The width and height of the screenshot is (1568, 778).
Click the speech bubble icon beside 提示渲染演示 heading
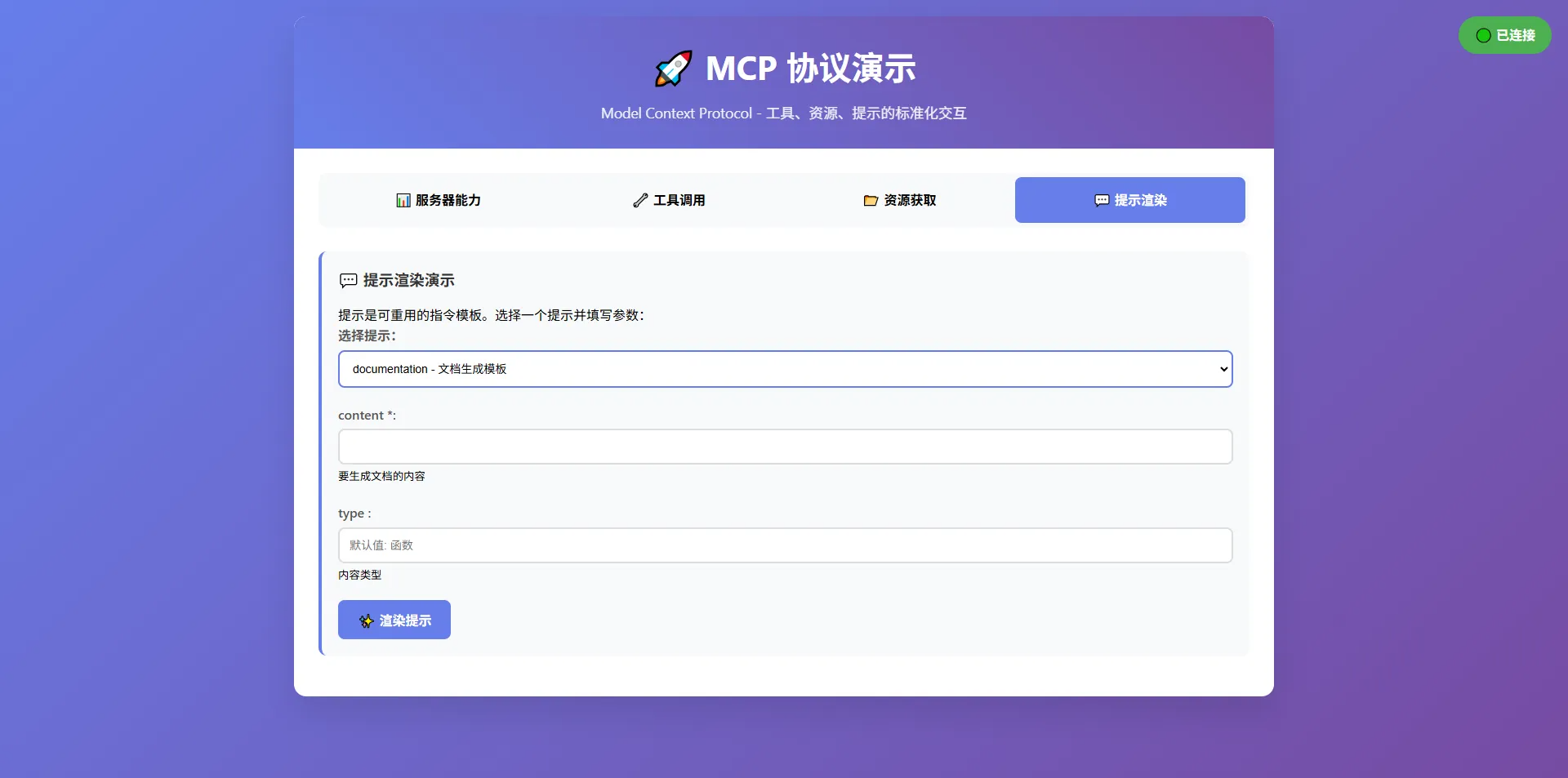pos(348,281)
